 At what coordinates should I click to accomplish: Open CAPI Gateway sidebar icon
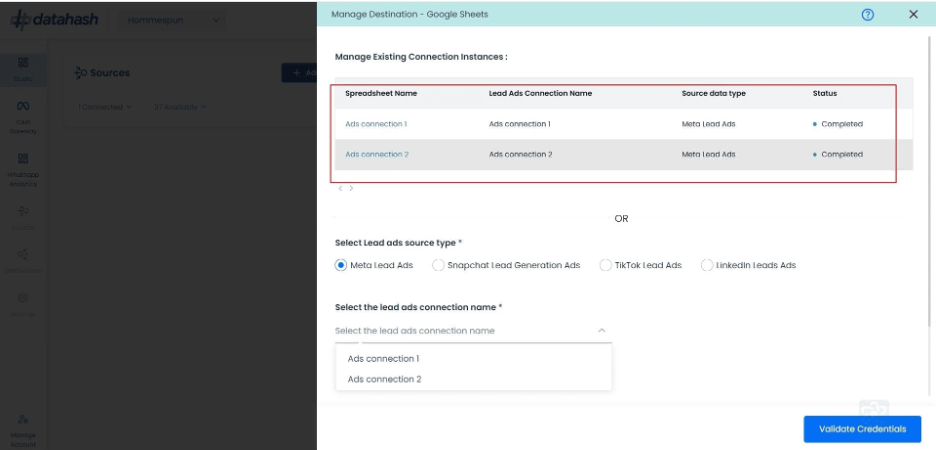click(x=23, y=117)
